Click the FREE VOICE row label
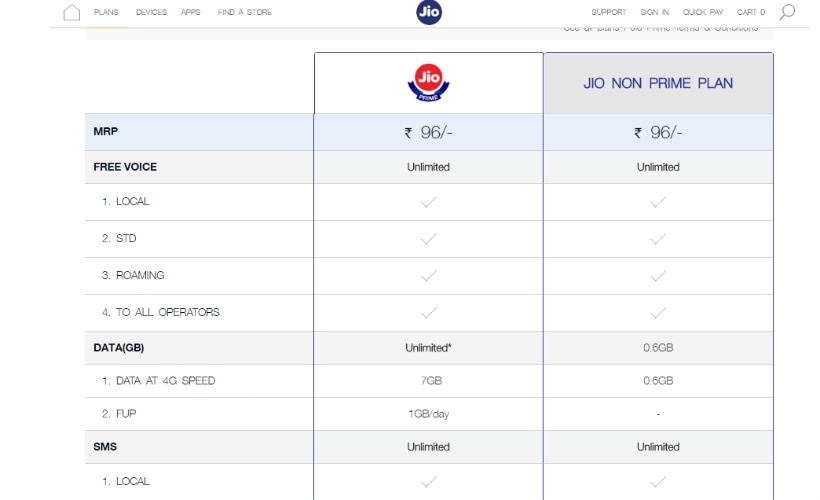This screenshot has width=820, height=500. (x=125, y=167)
